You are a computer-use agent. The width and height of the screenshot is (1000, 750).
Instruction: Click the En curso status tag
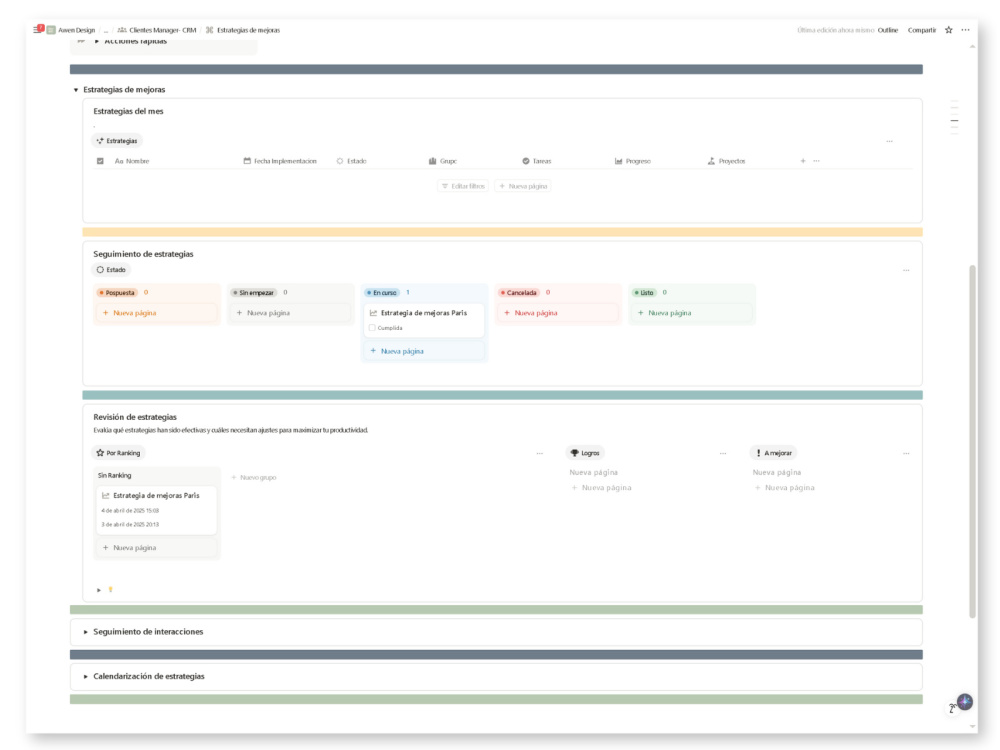click(x=382, y=293)
